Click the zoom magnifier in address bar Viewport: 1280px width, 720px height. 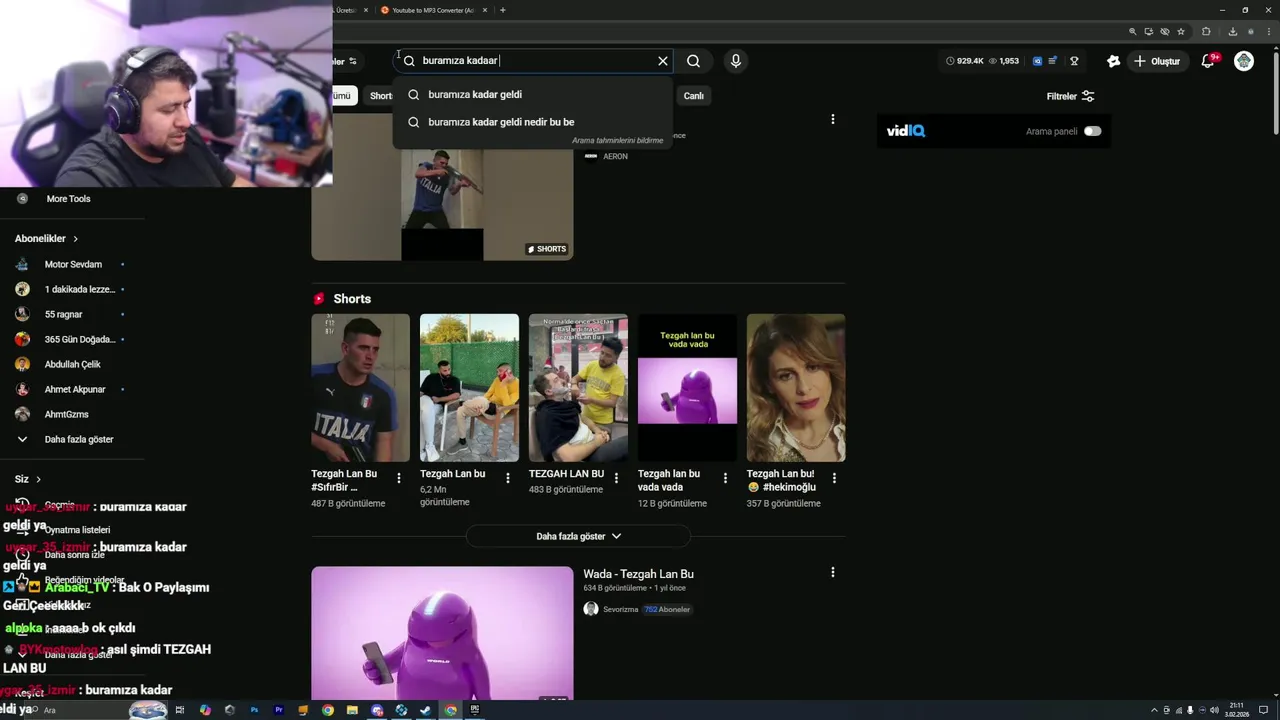(1132, 32)
